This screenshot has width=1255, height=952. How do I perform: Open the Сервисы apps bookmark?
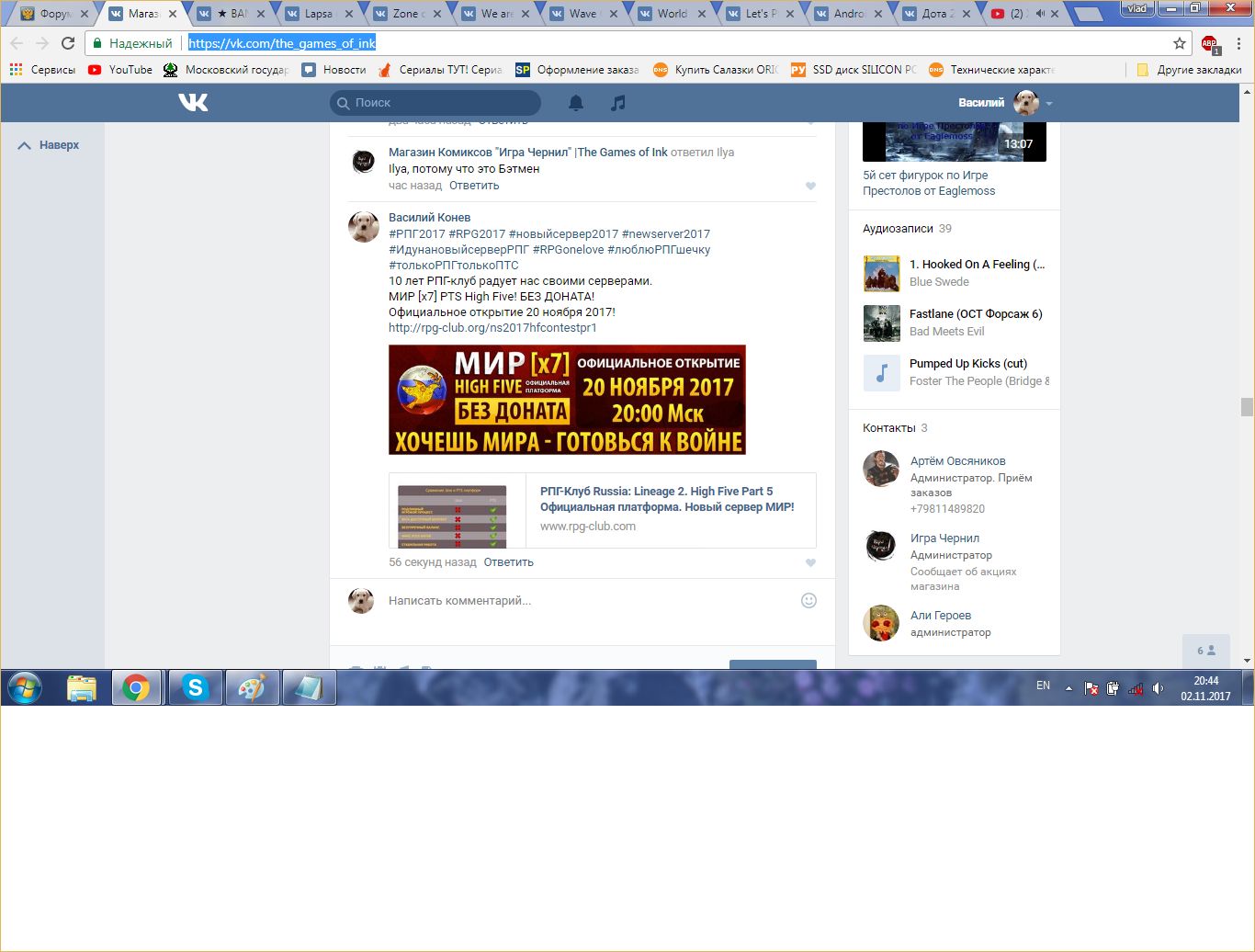click(42, 70)
